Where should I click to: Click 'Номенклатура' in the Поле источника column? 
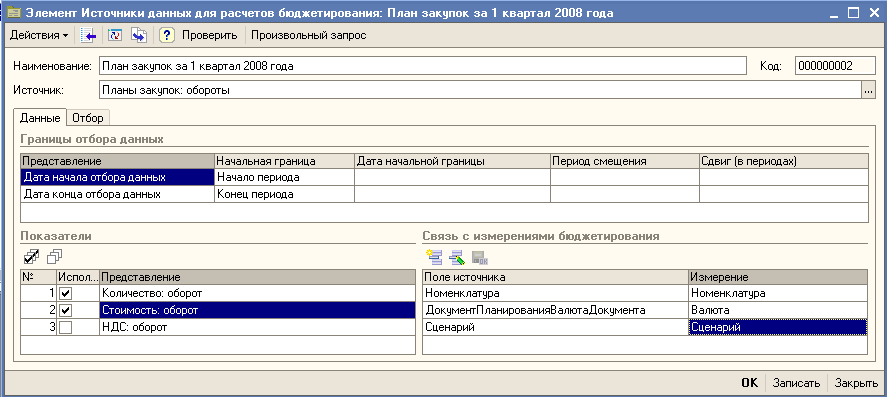(x=556, y=294)
